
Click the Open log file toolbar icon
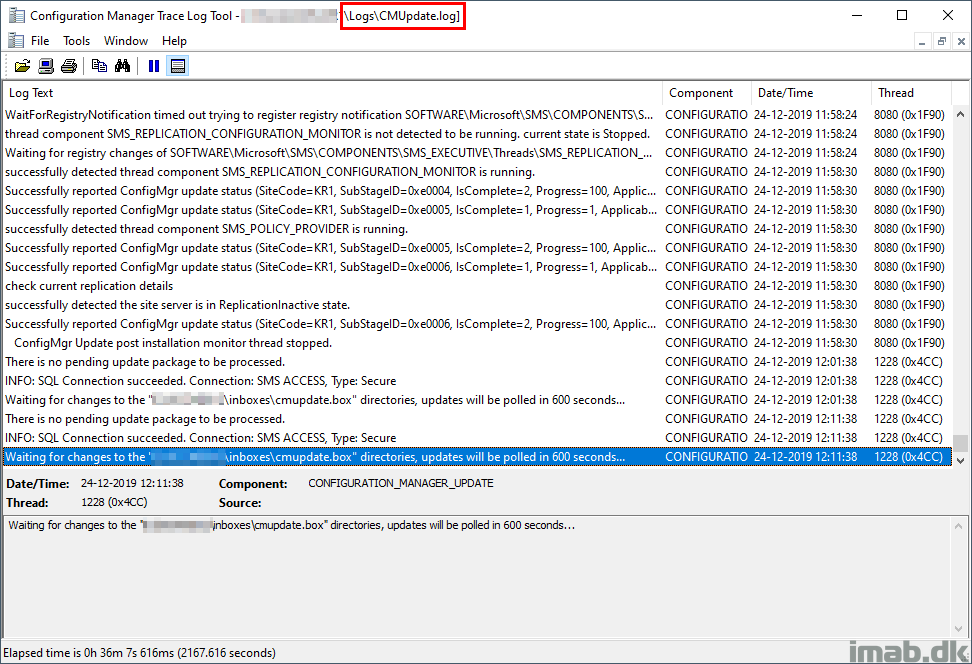(22, 66)
